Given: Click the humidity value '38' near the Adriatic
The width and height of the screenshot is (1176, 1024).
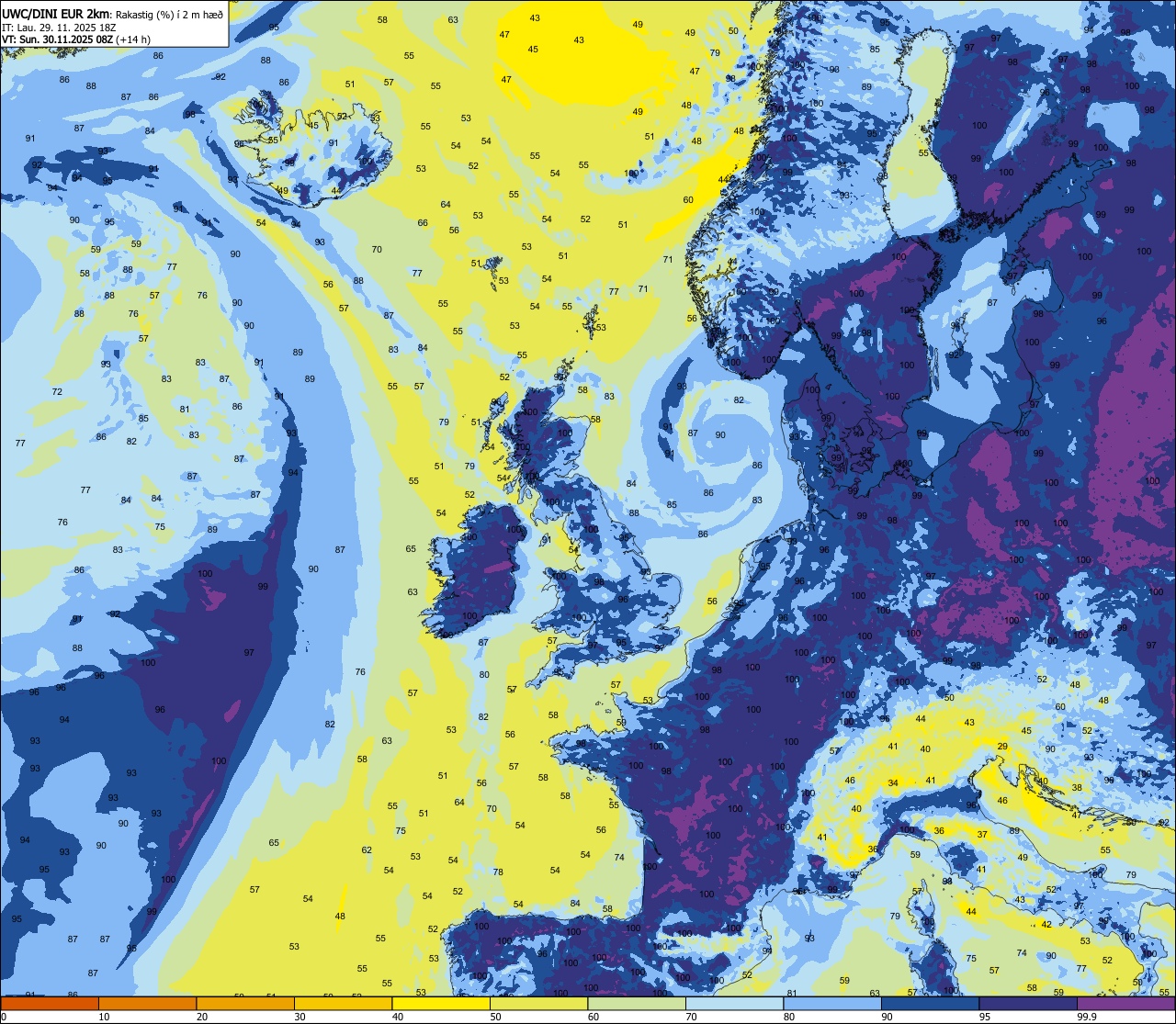Looking at the screenshot, I should [x=1078, y=788].
